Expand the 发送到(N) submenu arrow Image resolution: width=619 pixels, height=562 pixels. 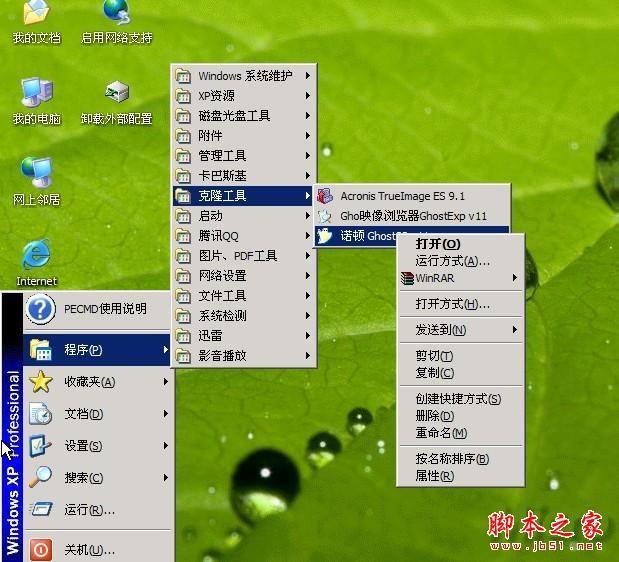515,329
